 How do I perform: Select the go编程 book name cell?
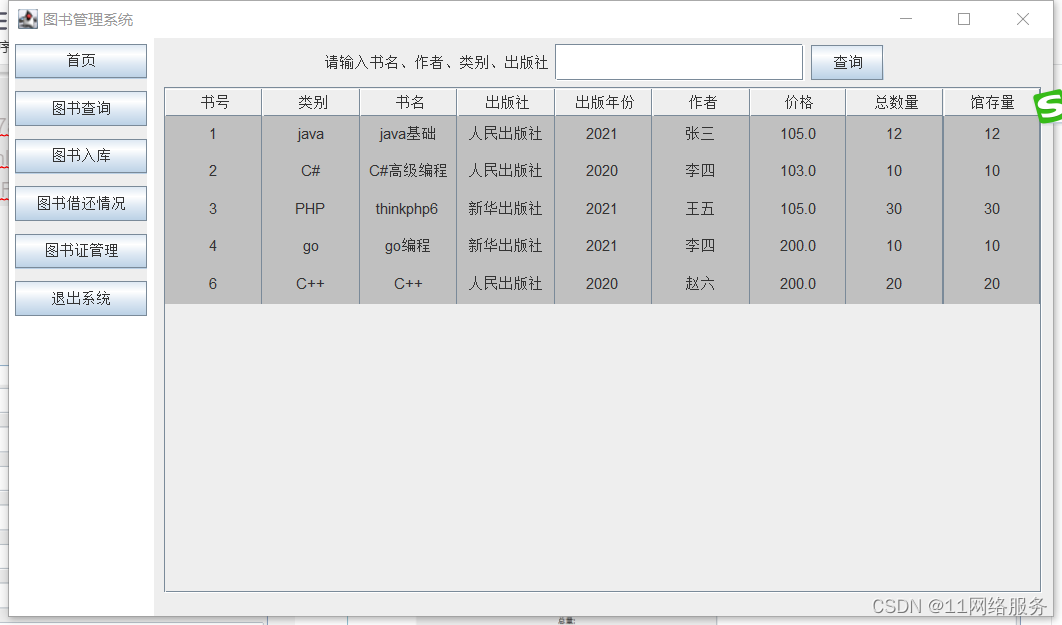coord(408,246)
